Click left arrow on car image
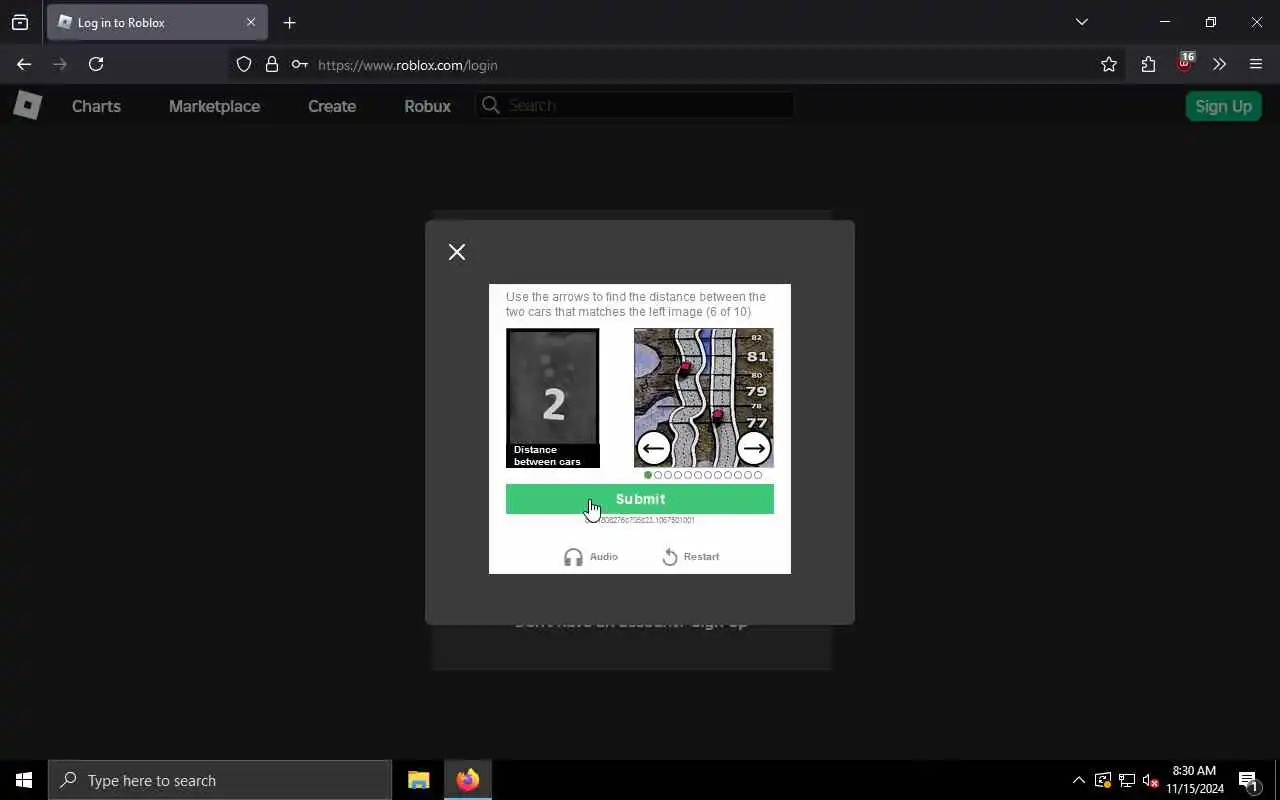This screenshot has width=1280, height=800. [654, 448]
